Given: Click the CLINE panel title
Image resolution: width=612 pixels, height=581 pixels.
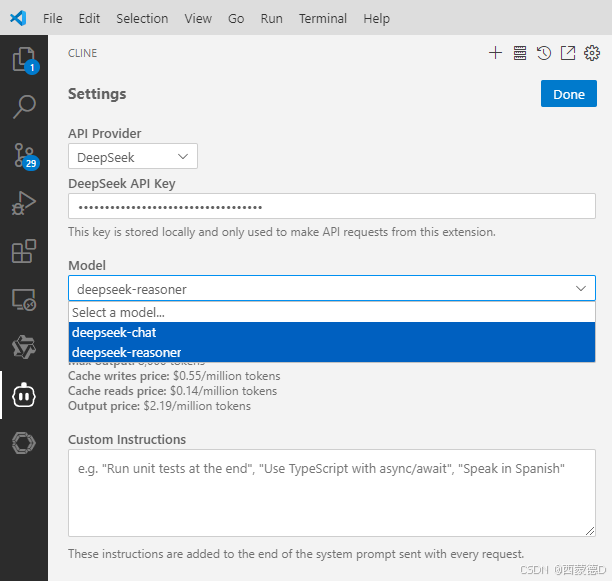Looking at the screenshot, I should tap(82, 53).
